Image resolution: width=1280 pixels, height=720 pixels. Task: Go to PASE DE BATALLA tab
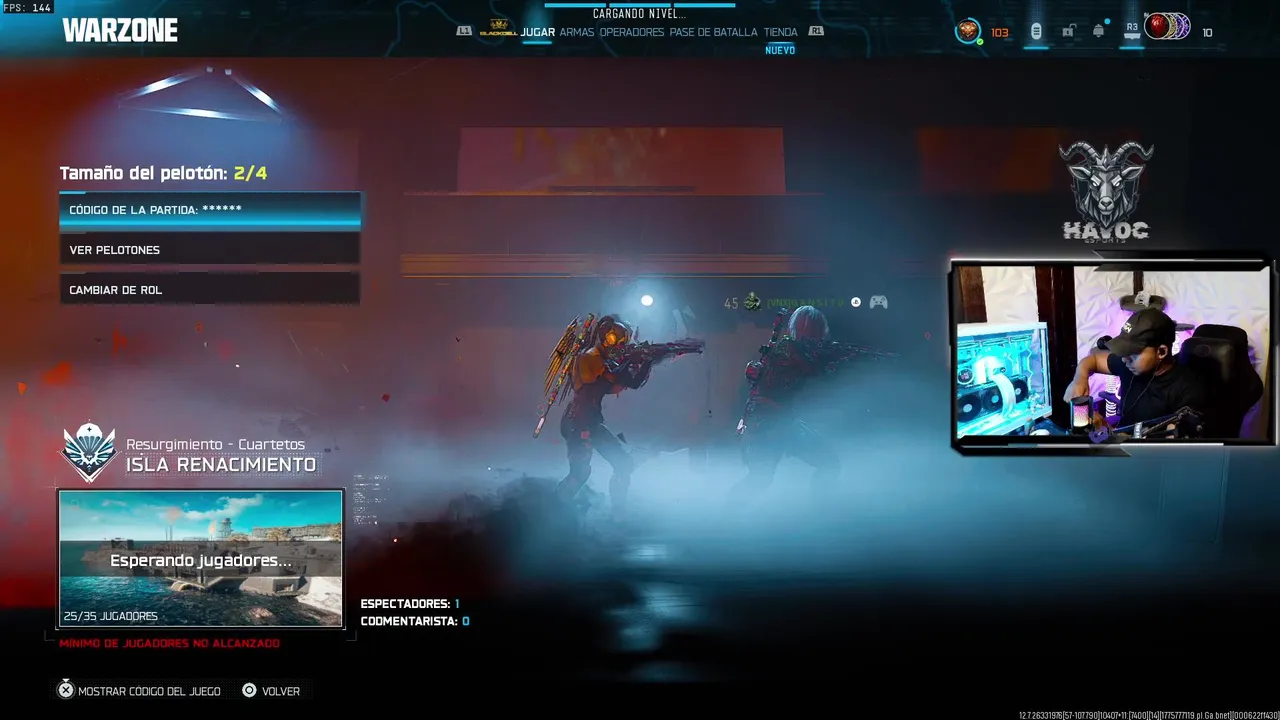[714, 32]
